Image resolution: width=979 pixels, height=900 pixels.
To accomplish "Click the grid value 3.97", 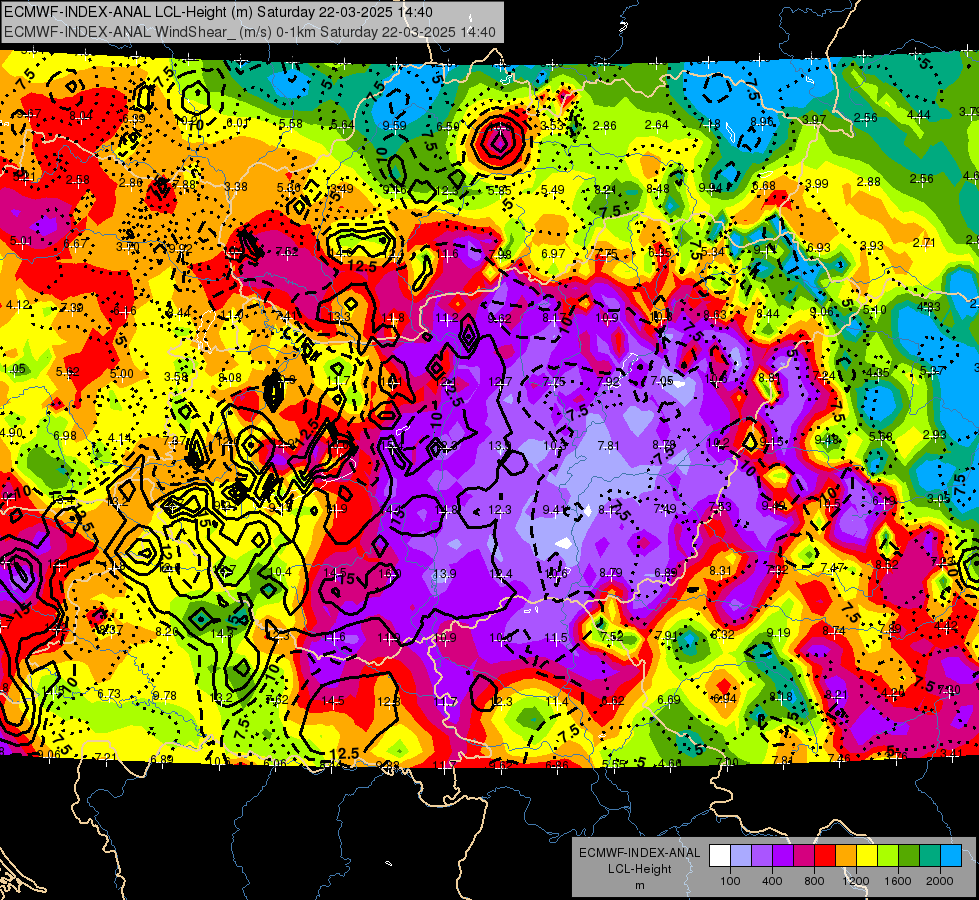I will pyautogui.click(x=814, y=119).
